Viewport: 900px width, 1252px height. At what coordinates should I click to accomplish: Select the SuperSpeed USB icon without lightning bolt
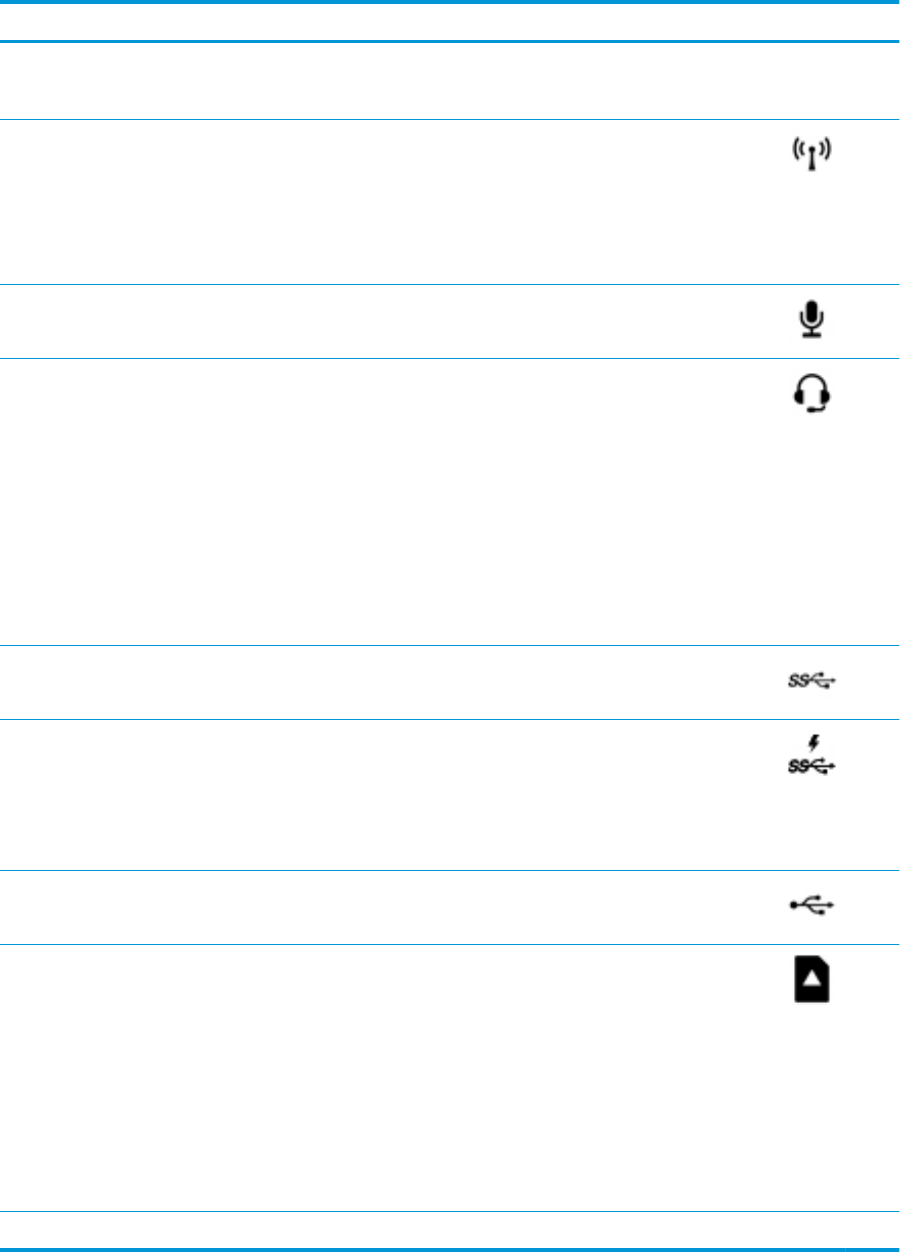point(812,681)
